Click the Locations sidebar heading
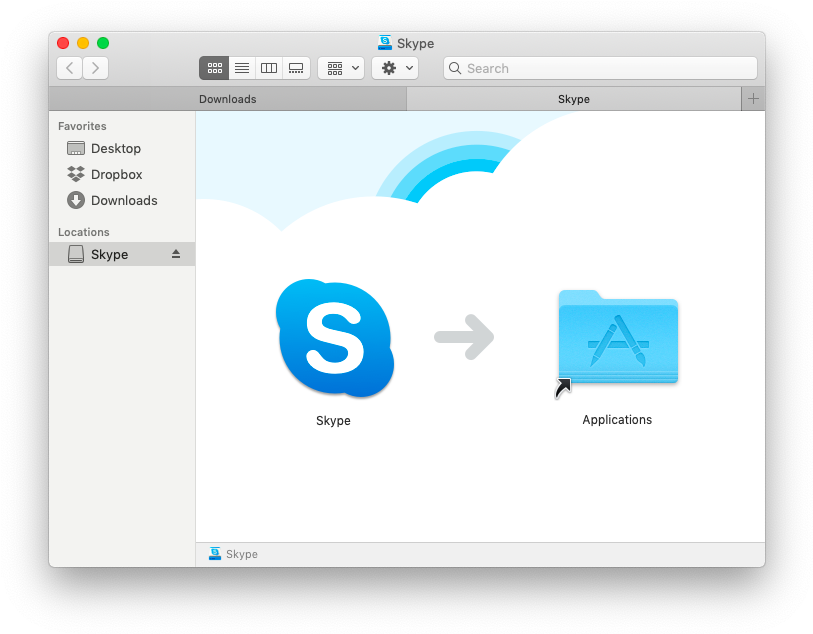The height and width of the screenshot is (634, 813). click(x=83, y=232)
